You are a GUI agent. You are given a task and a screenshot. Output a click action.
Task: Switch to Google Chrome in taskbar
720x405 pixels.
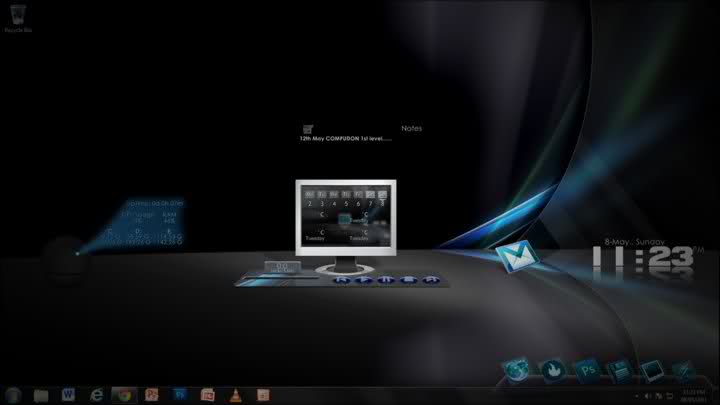(x=124, y=395)
